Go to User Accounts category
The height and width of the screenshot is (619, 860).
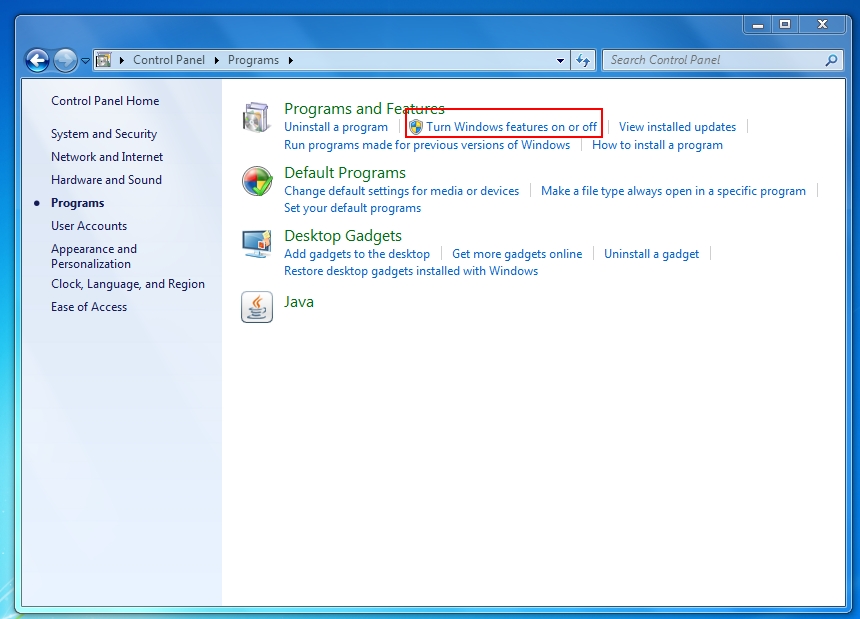click(x=89, y=226)
